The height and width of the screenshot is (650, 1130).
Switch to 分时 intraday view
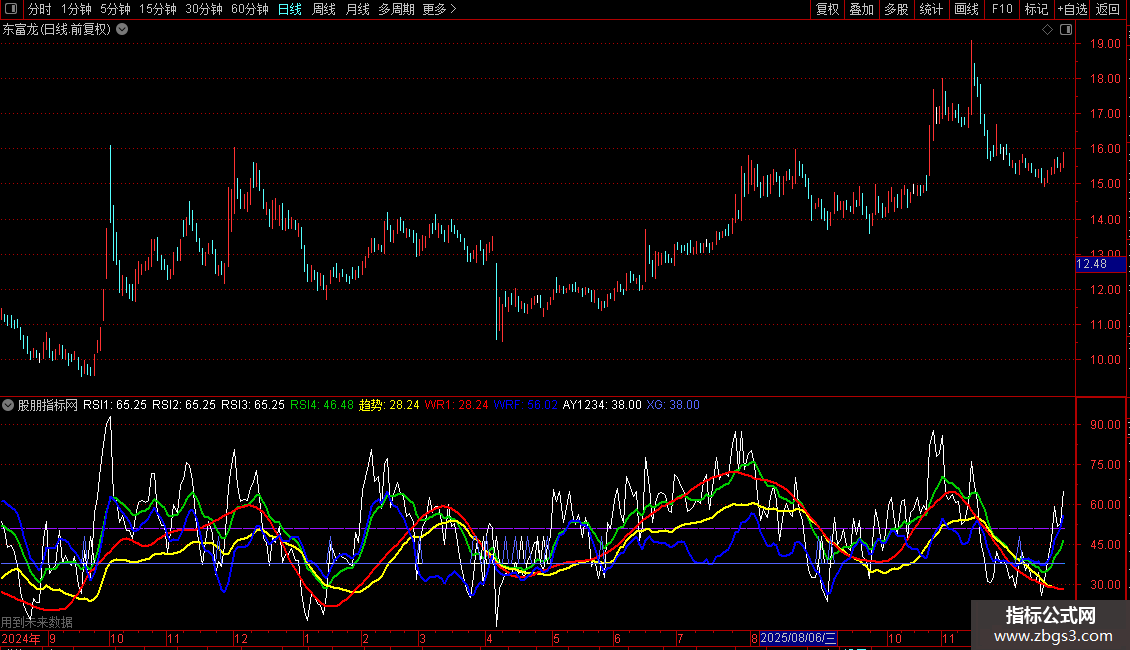coord(40,9)
